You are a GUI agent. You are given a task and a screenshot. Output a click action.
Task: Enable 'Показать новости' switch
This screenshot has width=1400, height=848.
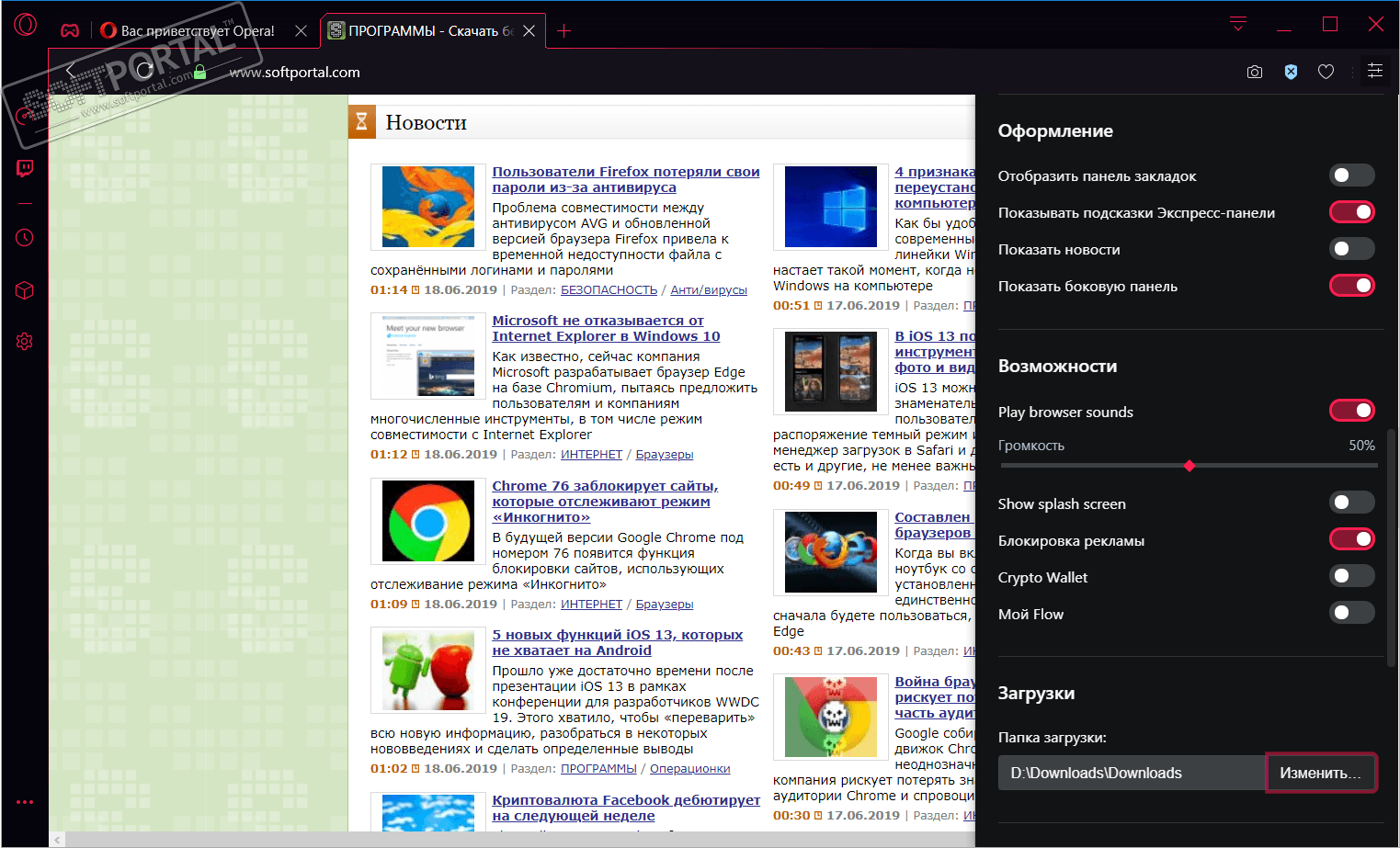(1351, 249)
